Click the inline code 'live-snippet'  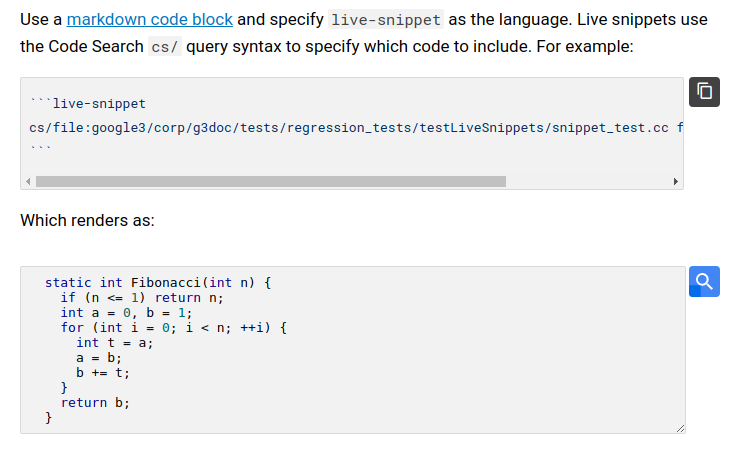pyautogui.click(x=386, y=20)
